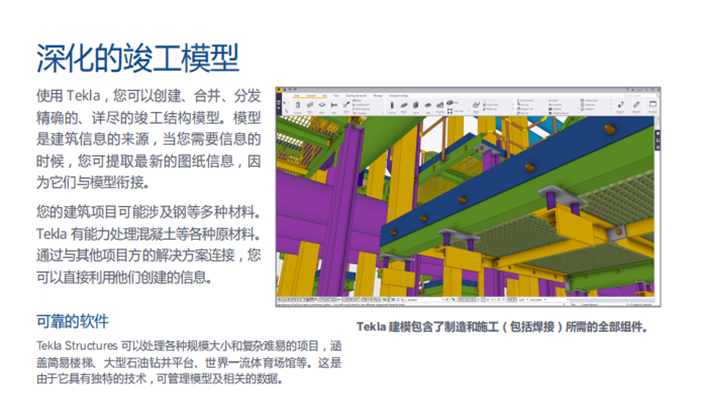Viewport: 701px width, 412px height.
Task: Select the concrete Panel tool
Action: tap(416, 106)
